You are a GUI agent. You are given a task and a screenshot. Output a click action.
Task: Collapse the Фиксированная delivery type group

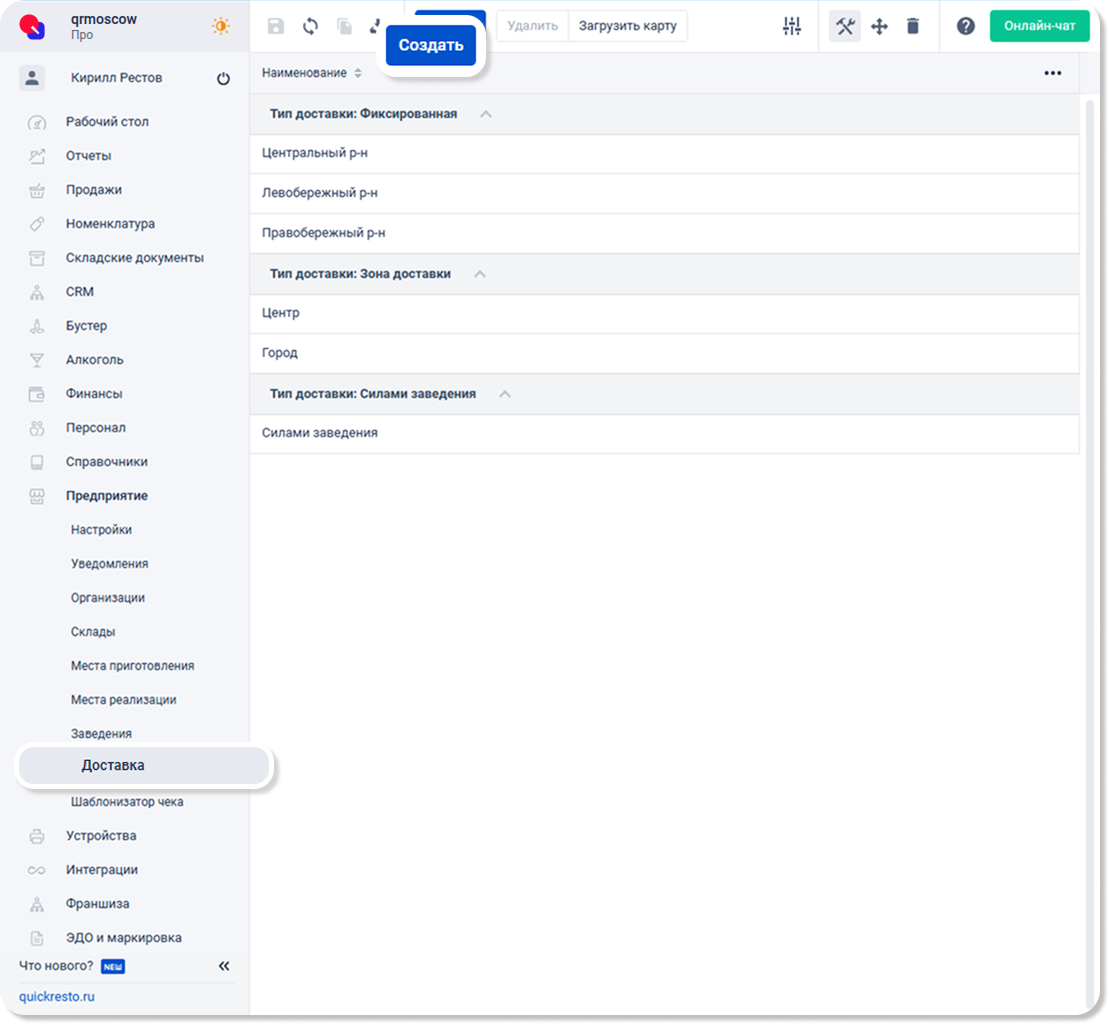pos(486,114)
